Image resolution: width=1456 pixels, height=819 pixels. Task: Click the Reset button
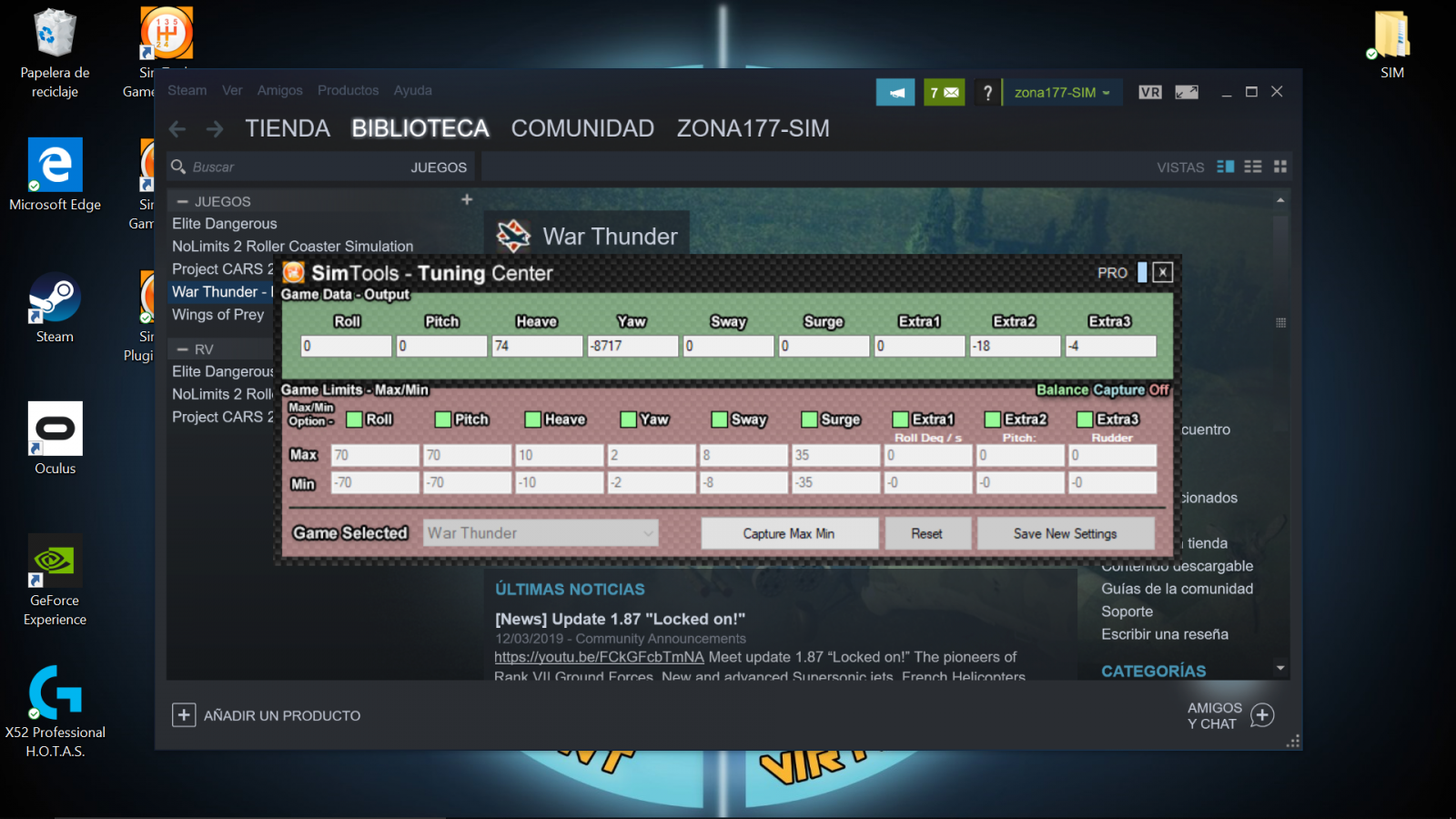pos(926,533)
